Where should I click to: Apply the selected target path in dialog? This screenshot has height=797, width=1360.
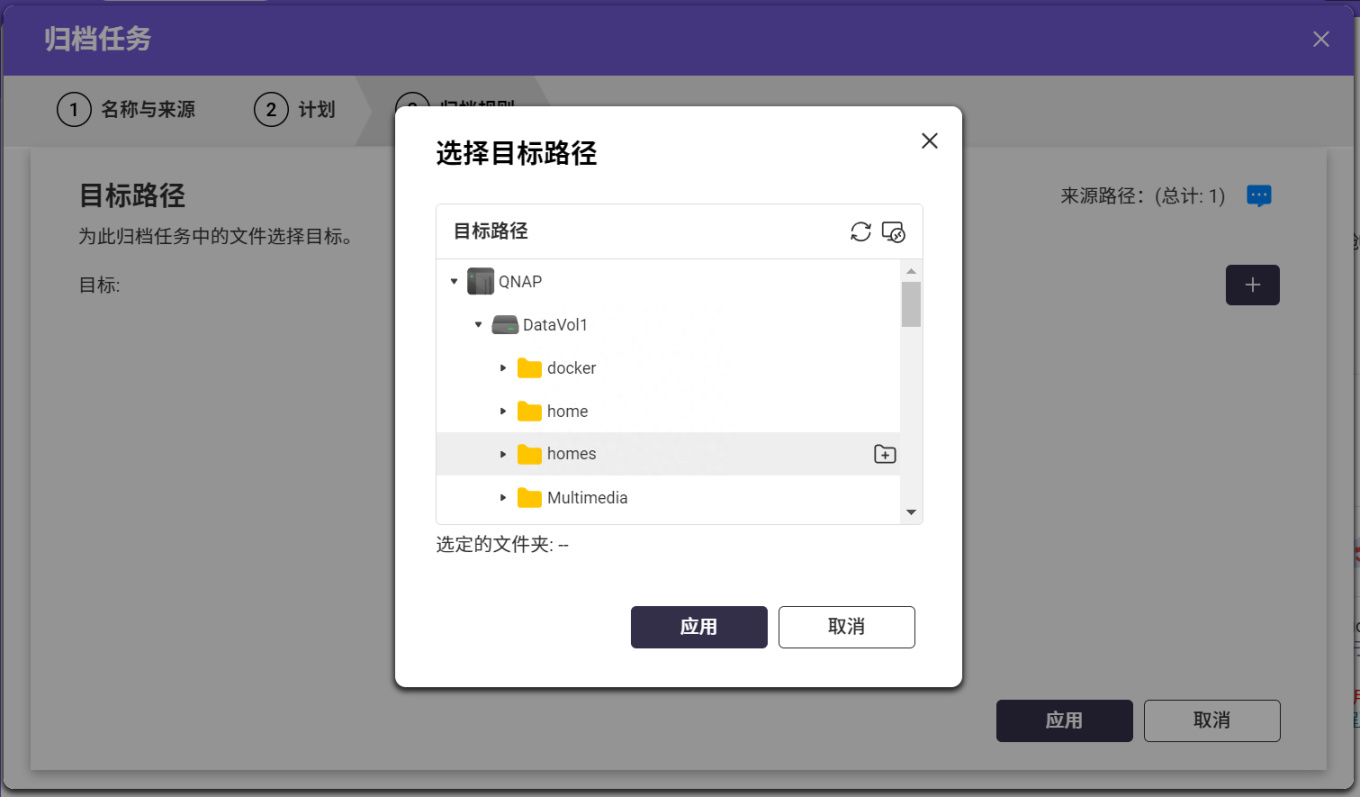click(x=699, y=627)
